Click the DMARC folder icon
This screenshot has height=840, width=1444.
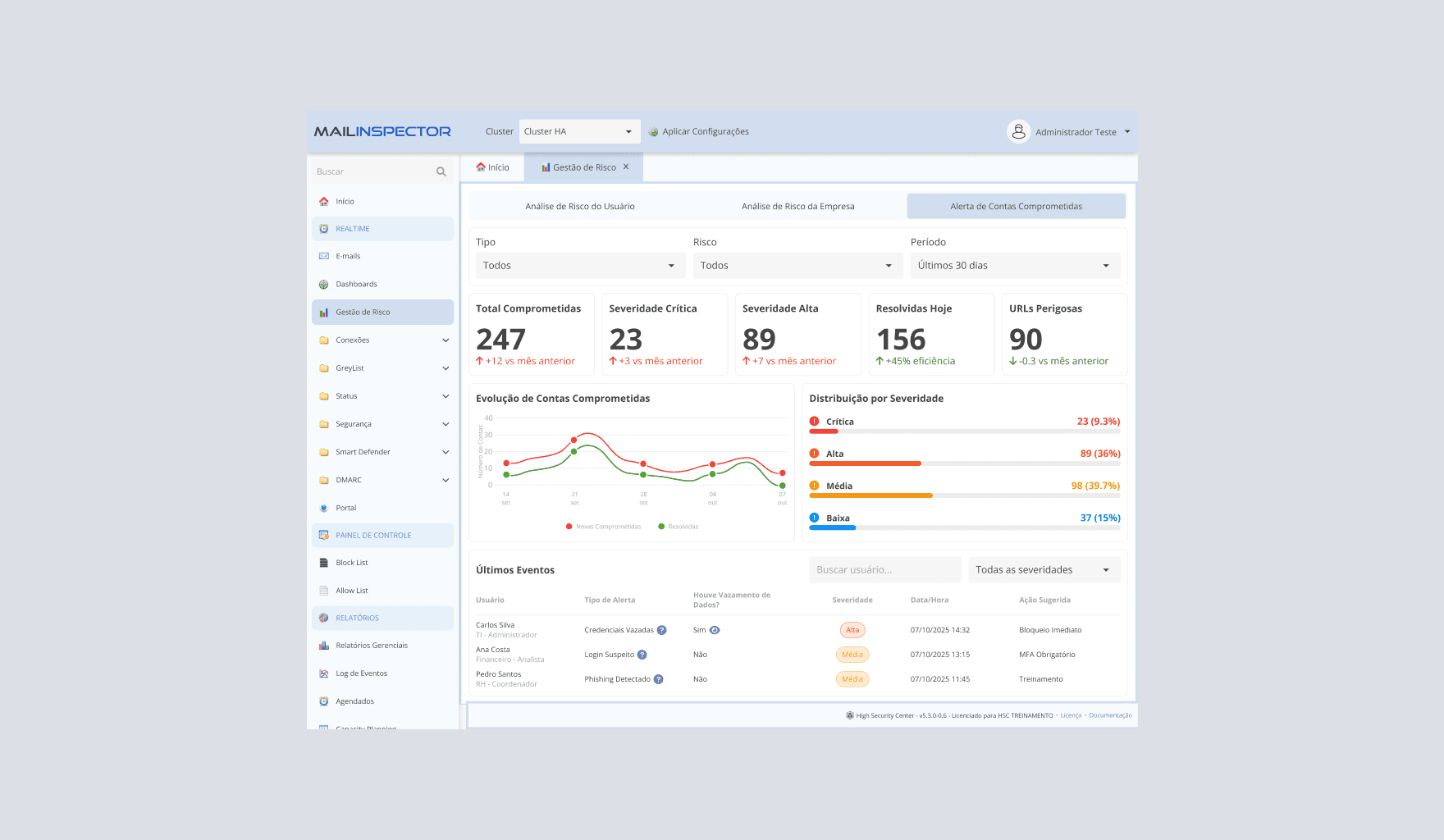tap(324, 480)
